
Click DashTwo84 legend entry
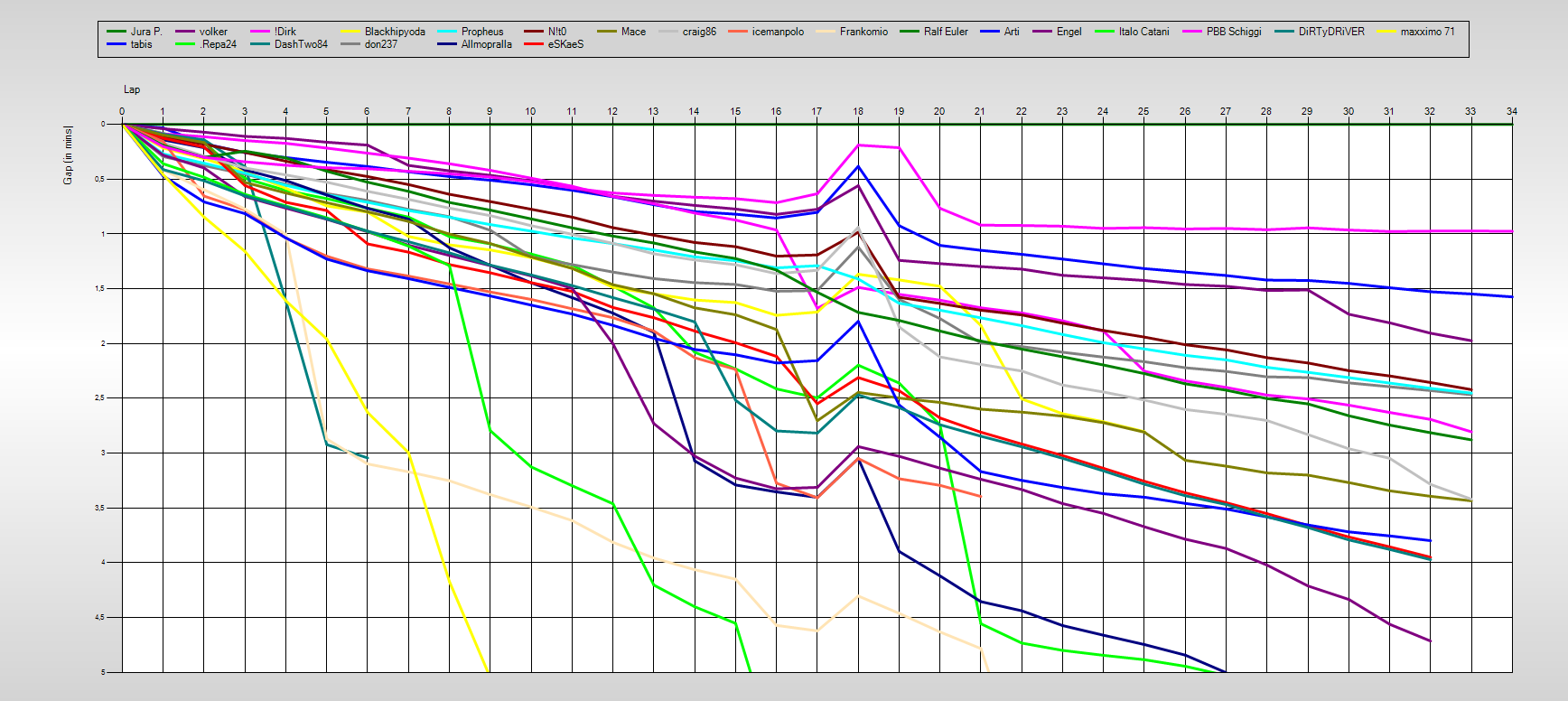click(301, 44)
